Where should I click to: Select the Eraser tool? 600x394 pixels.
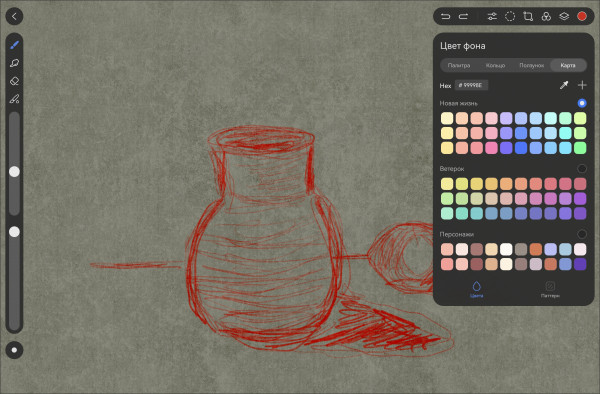(15, 81)
